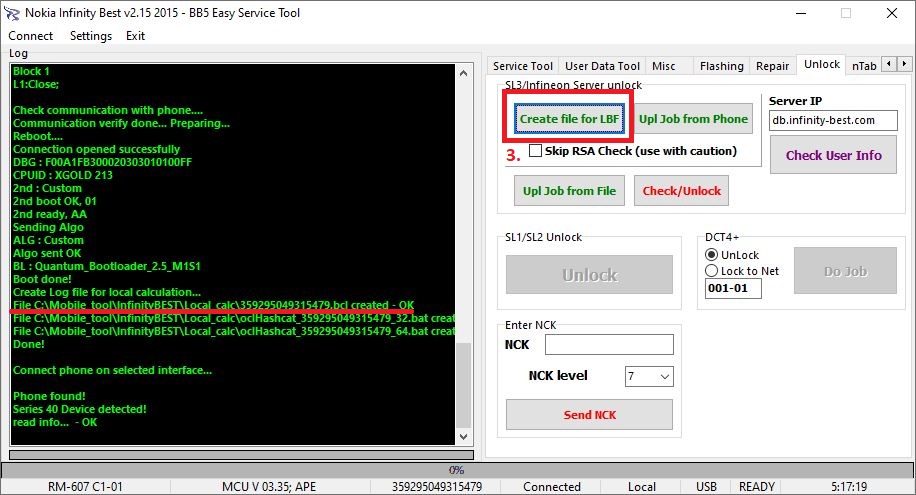Viewport: 916px width, 495px height.
Task: Open the Flashing tab
Action: click(x=721, y=66)
